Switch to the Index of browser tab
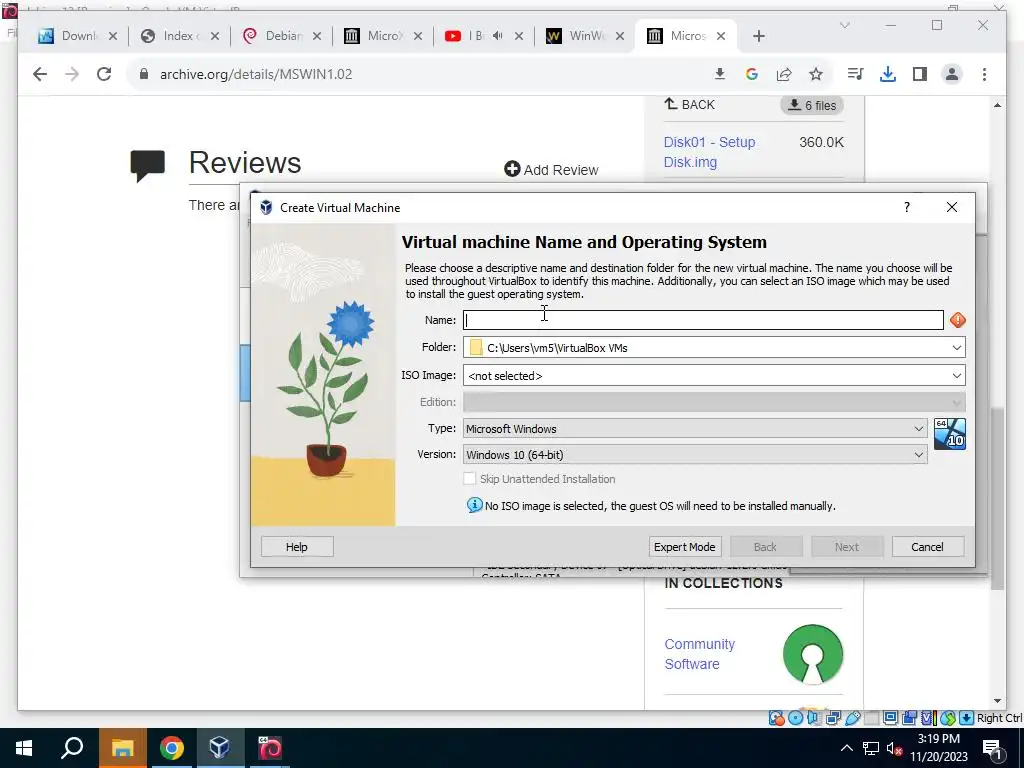The image size is (1024, 768). [179, 36]
